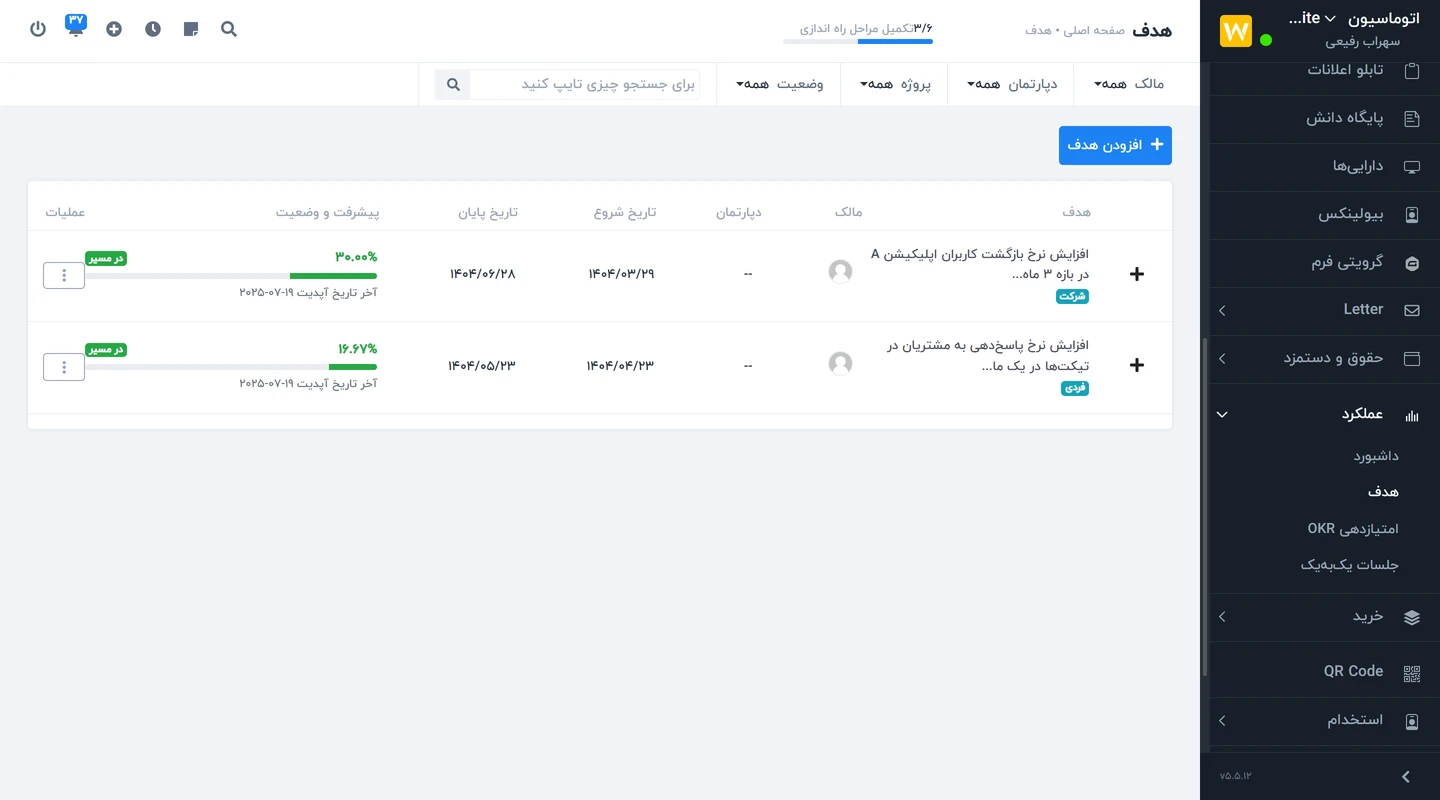Click the sidebar vertical scrollbar
Viewport: 1440px width, 800px height.
point(1205,505)
